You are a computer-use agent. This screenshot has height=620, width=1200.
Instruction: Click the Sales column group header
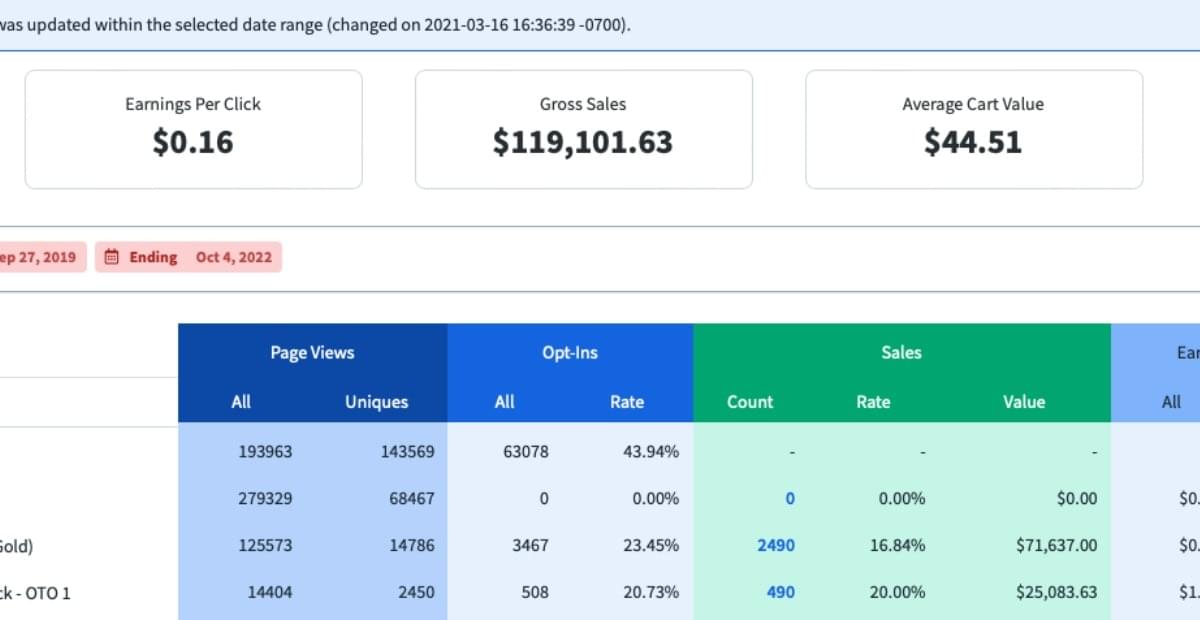(902, 352)
